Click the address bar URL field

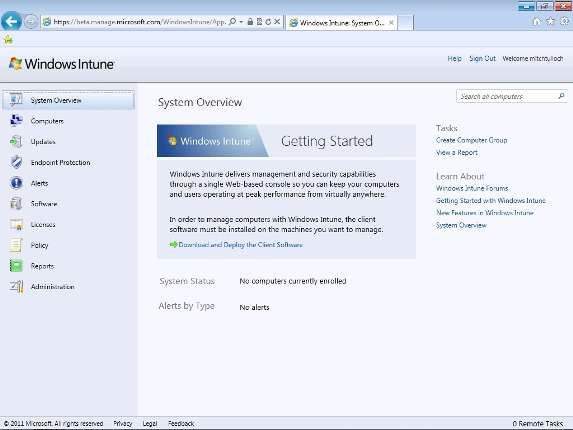[140, 22]
